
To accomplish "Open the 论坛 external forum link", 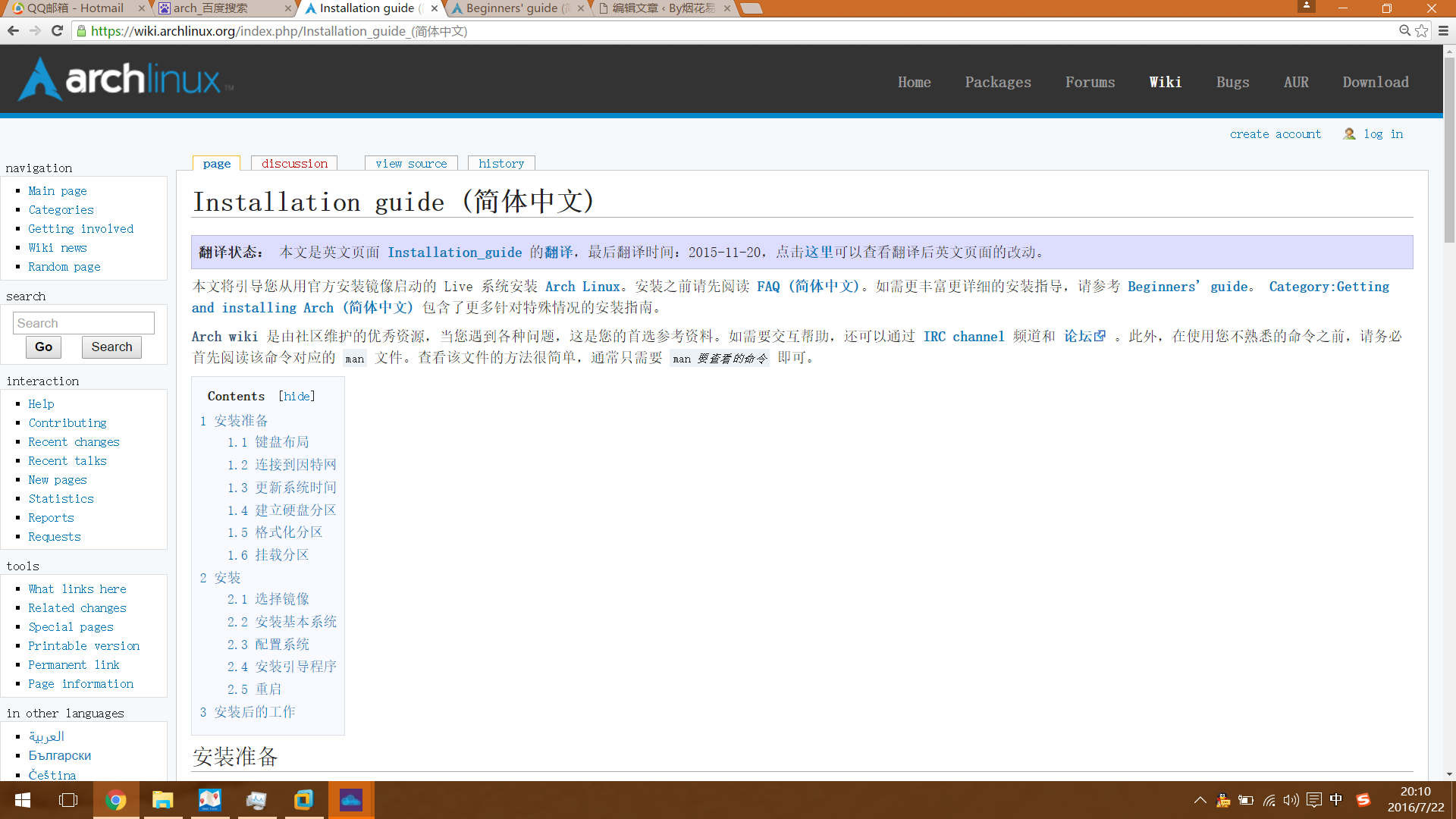I will coord(1084,337).
